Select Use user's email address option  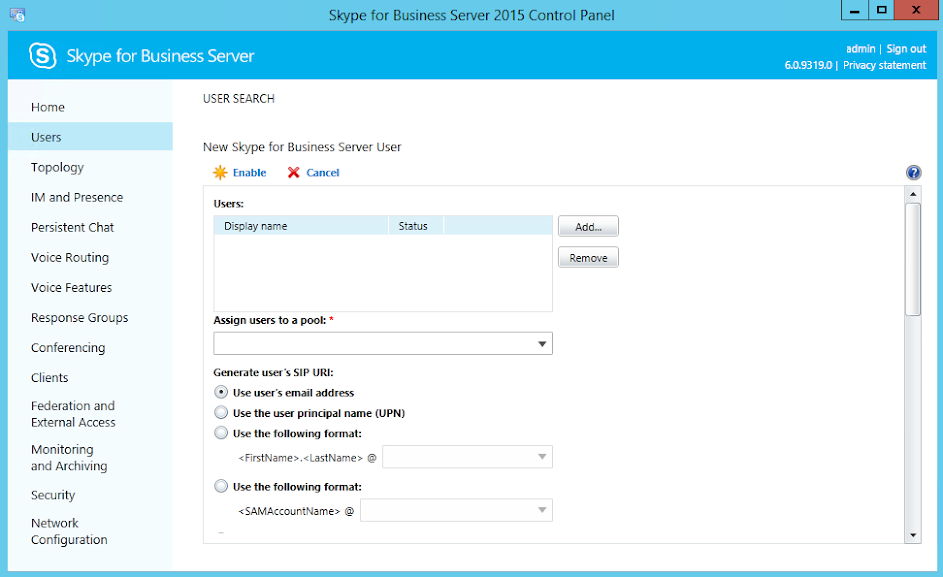click(x=221, y=392)
